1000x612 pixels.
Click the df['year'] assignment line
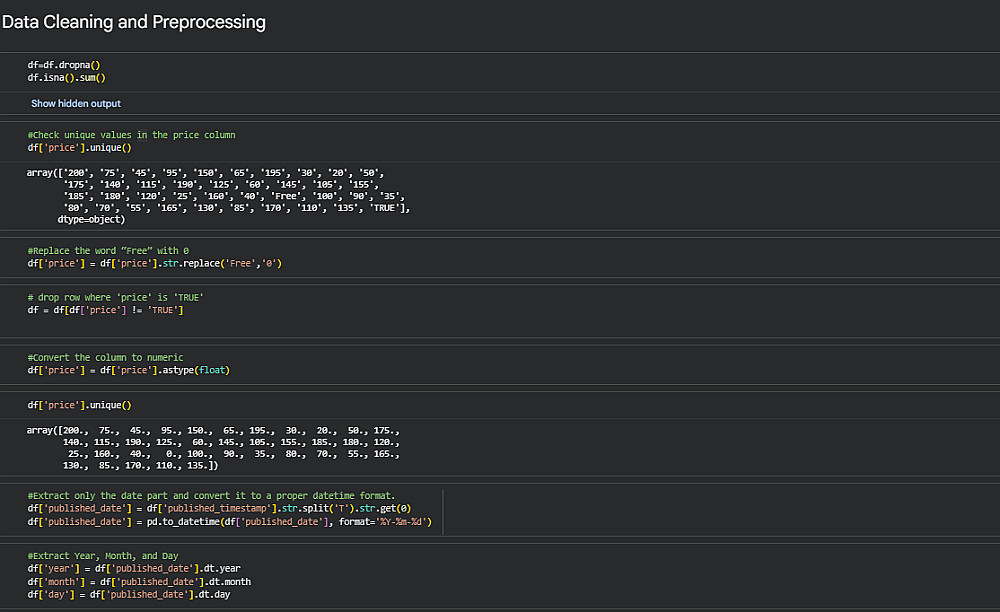point(133,569)
